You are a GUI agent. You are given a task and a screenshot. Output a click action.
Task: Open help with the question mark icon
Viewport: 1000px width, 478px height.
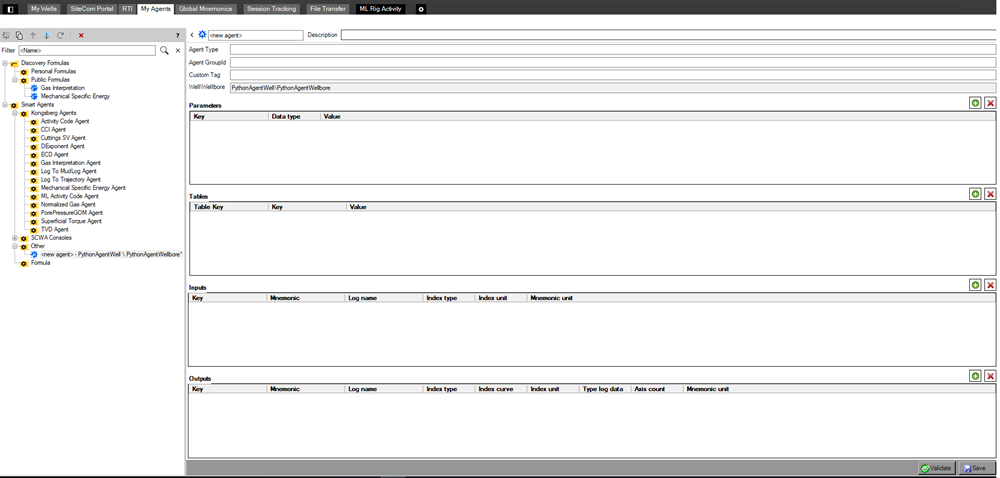pos(177,36)
